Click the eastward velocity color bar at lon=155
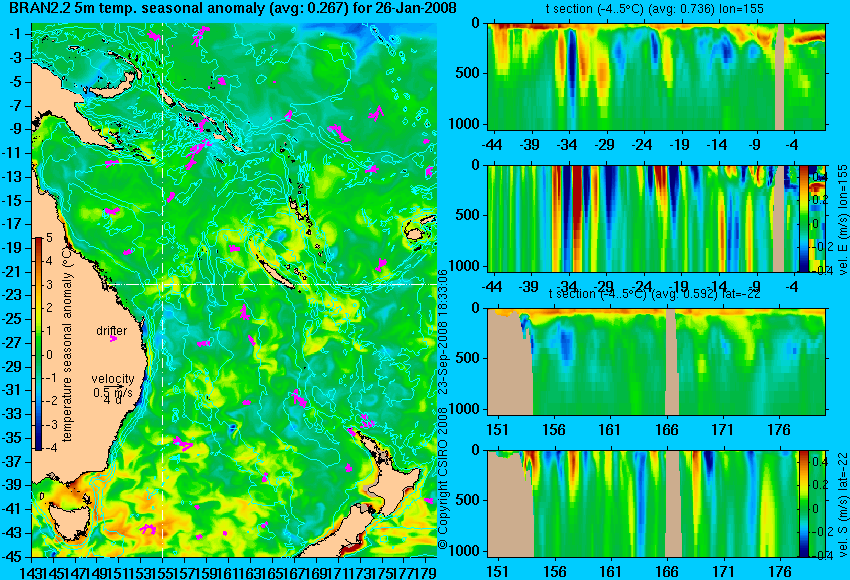Image resolution: width=850 pixels, height=580 pixels. pos(804,218)
